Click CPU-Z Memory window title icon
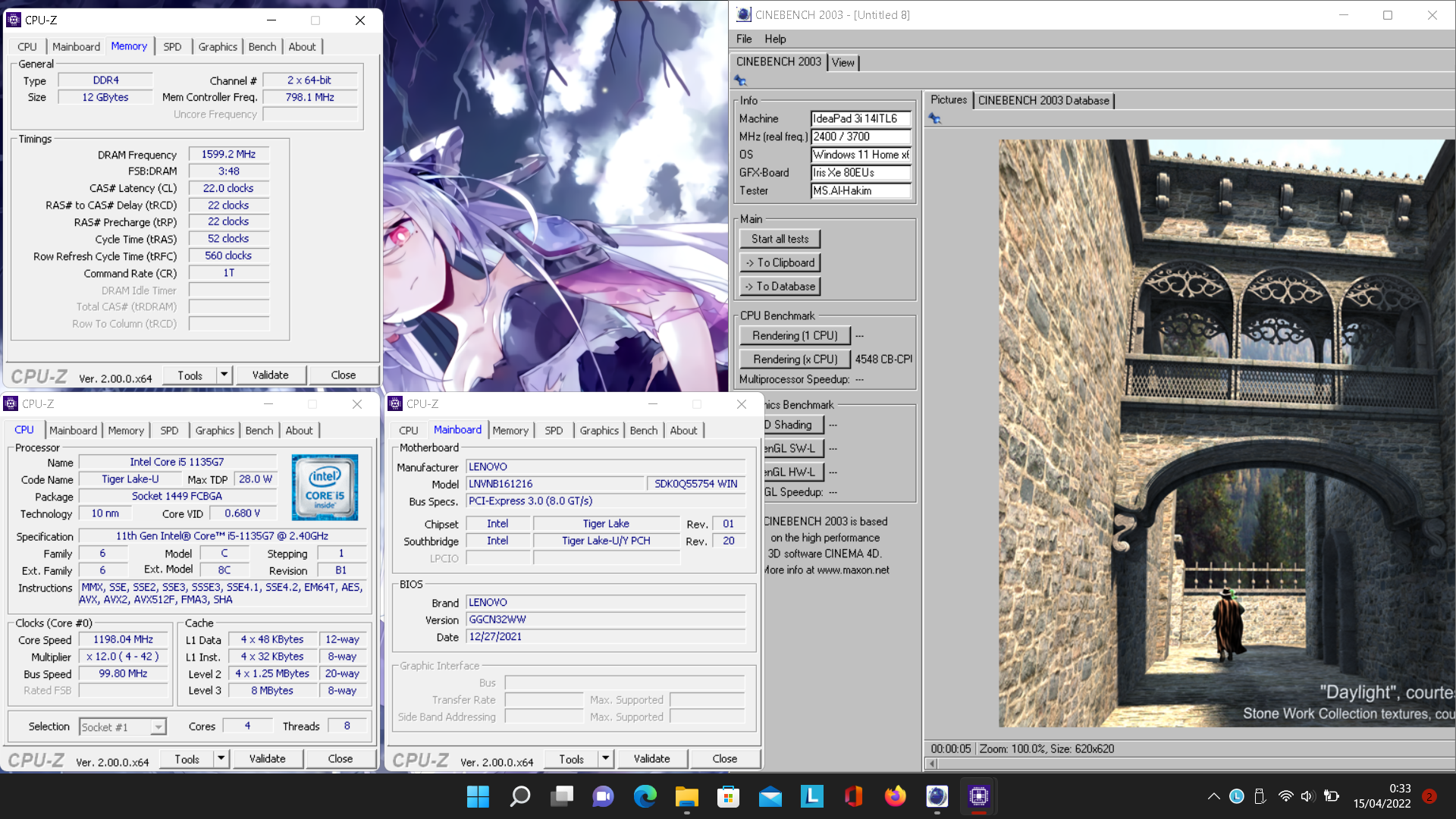Viewport: 1456px width, 819px height. (14, 20)
